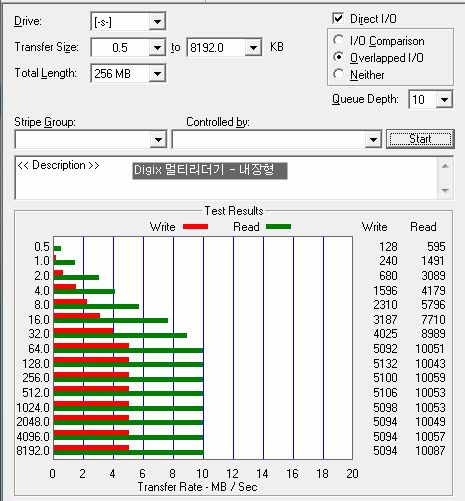The height and width of the screenshot is (501, 465).
Task: Click the read value 4179
Action: (x=433, y=291)
